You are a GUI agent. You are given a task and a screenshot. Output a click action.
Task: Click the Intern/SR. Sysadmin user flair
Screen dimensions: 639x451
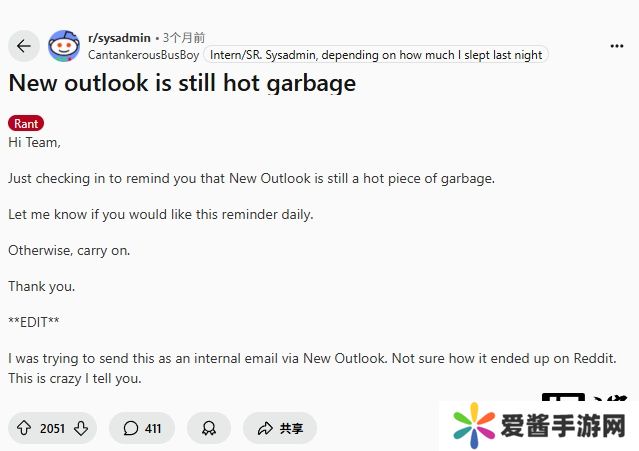coord(376,55)
